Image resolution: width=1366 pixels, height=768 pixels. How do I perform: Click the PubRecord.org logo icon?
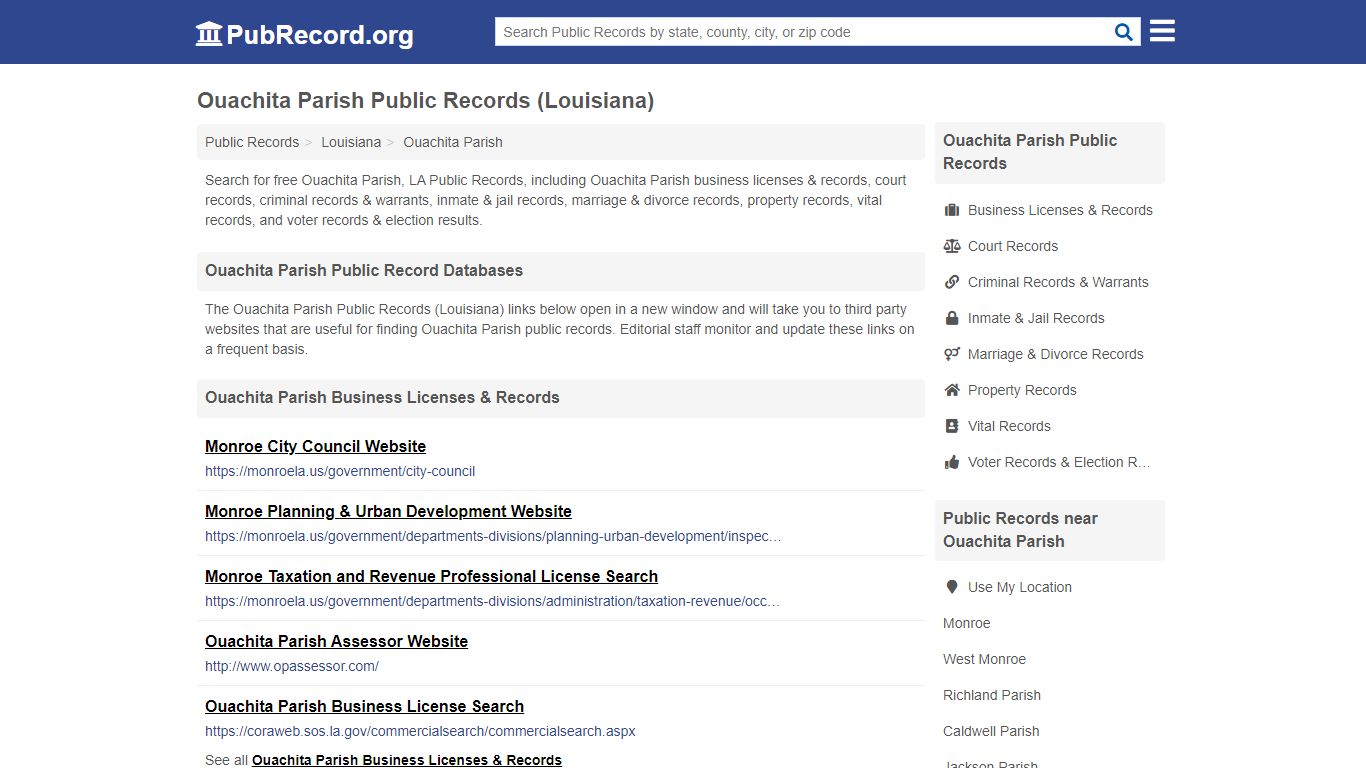[x=209, y=34]
